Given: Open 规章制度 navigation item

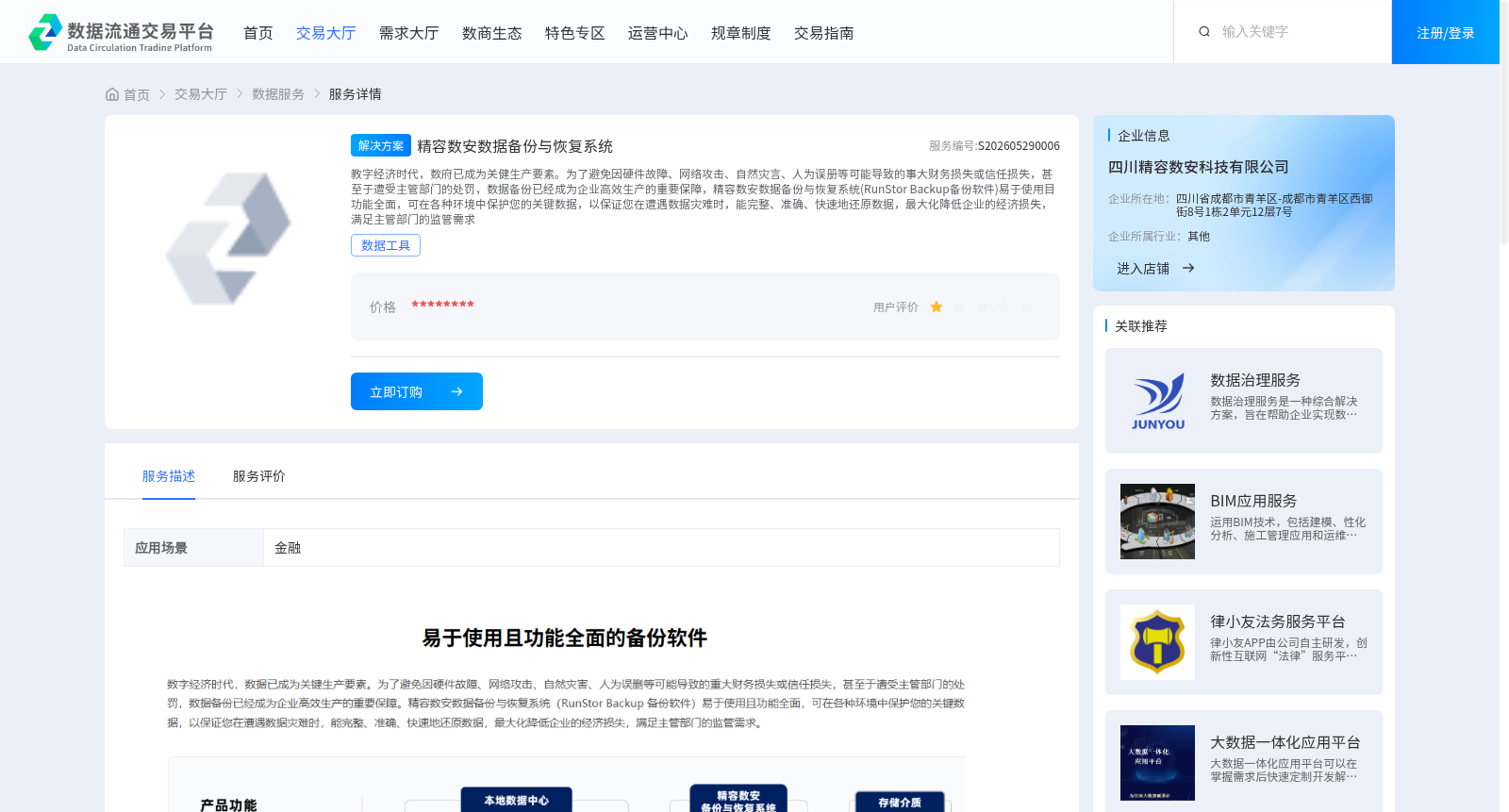Looking at the screenshot, I should pyautogui.click(x=740, y=33).
